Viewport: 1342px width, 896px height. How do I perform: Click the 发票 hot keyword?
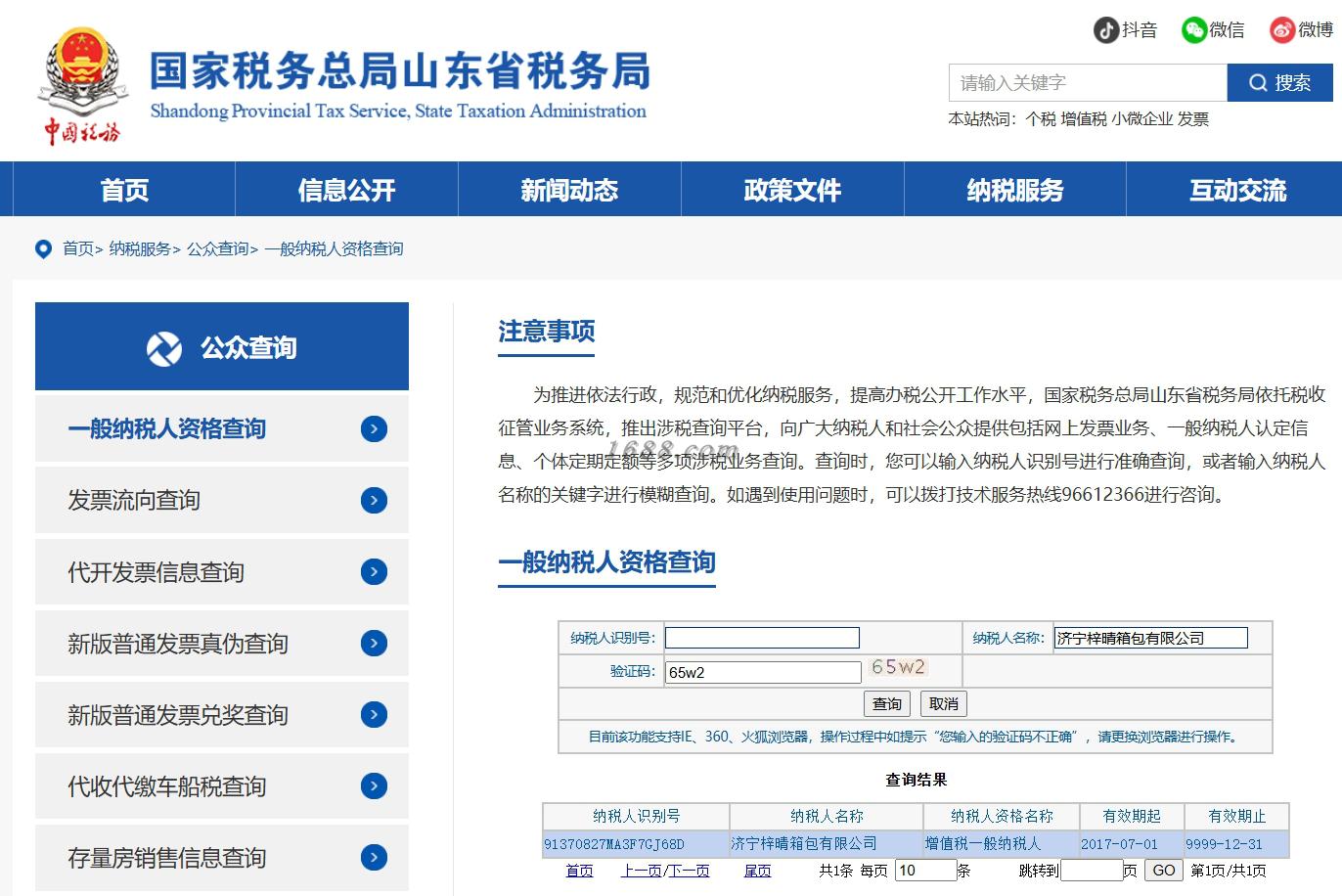pyautogui.click(x=1193, y=119)
